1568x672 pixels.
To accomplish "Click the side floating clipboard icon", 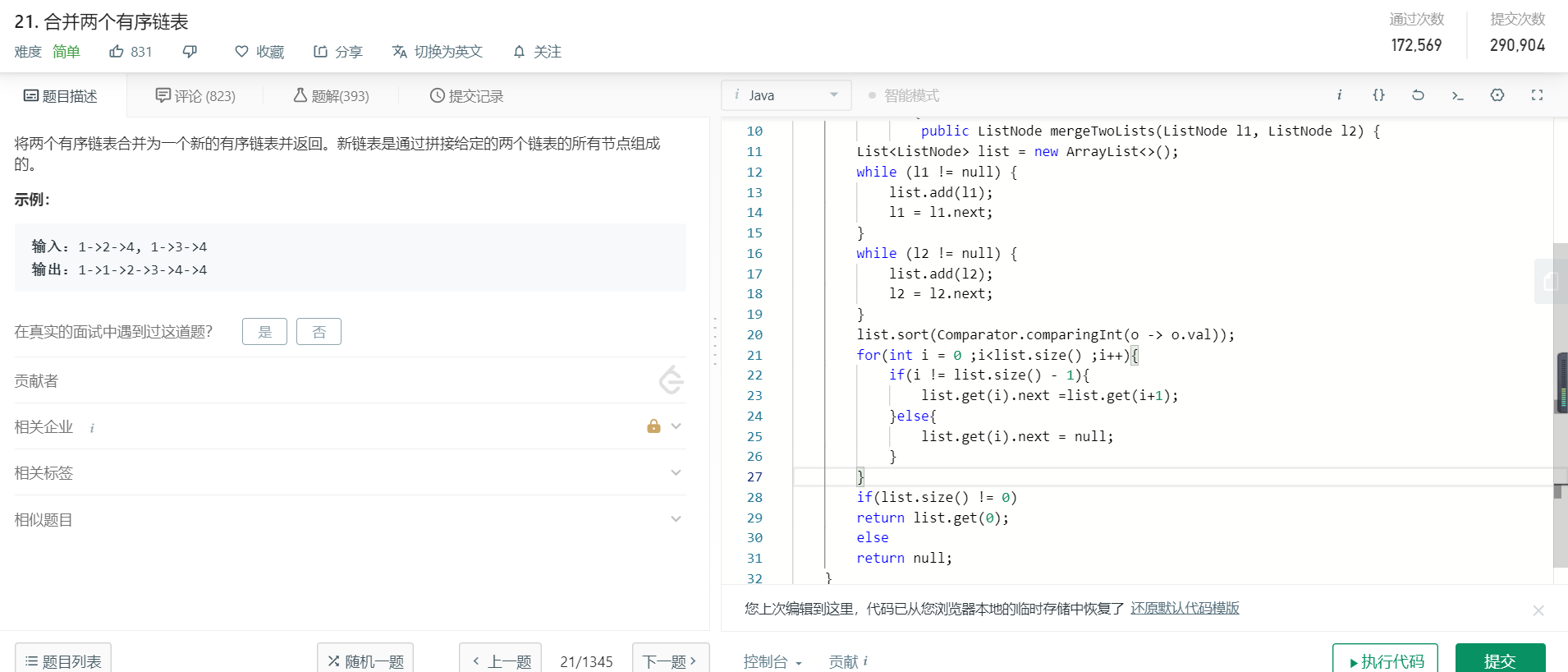I will [1551, 282].
